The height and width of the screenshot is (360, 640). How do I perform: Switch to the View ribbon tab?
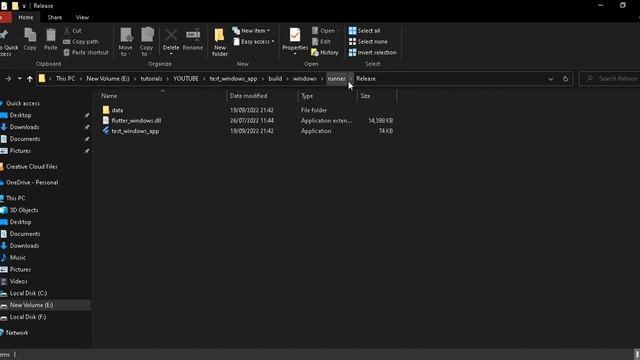(x=82, y=18)
